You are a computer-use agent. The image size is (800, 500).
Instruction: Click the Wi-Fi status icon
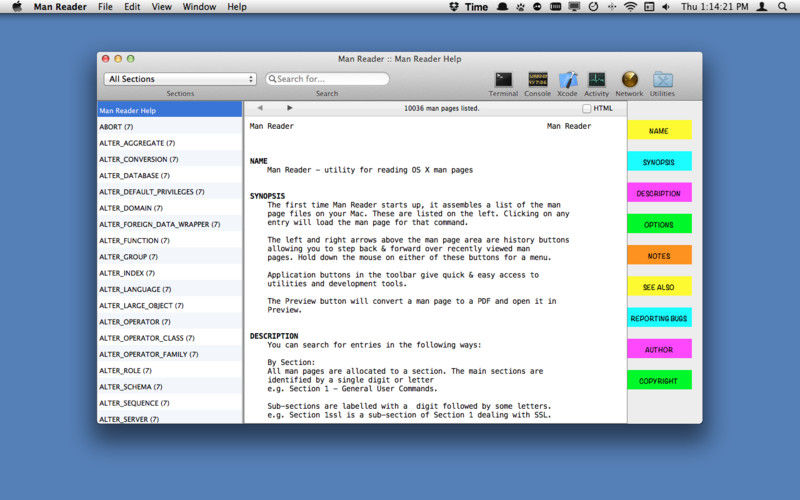[631, 7]
